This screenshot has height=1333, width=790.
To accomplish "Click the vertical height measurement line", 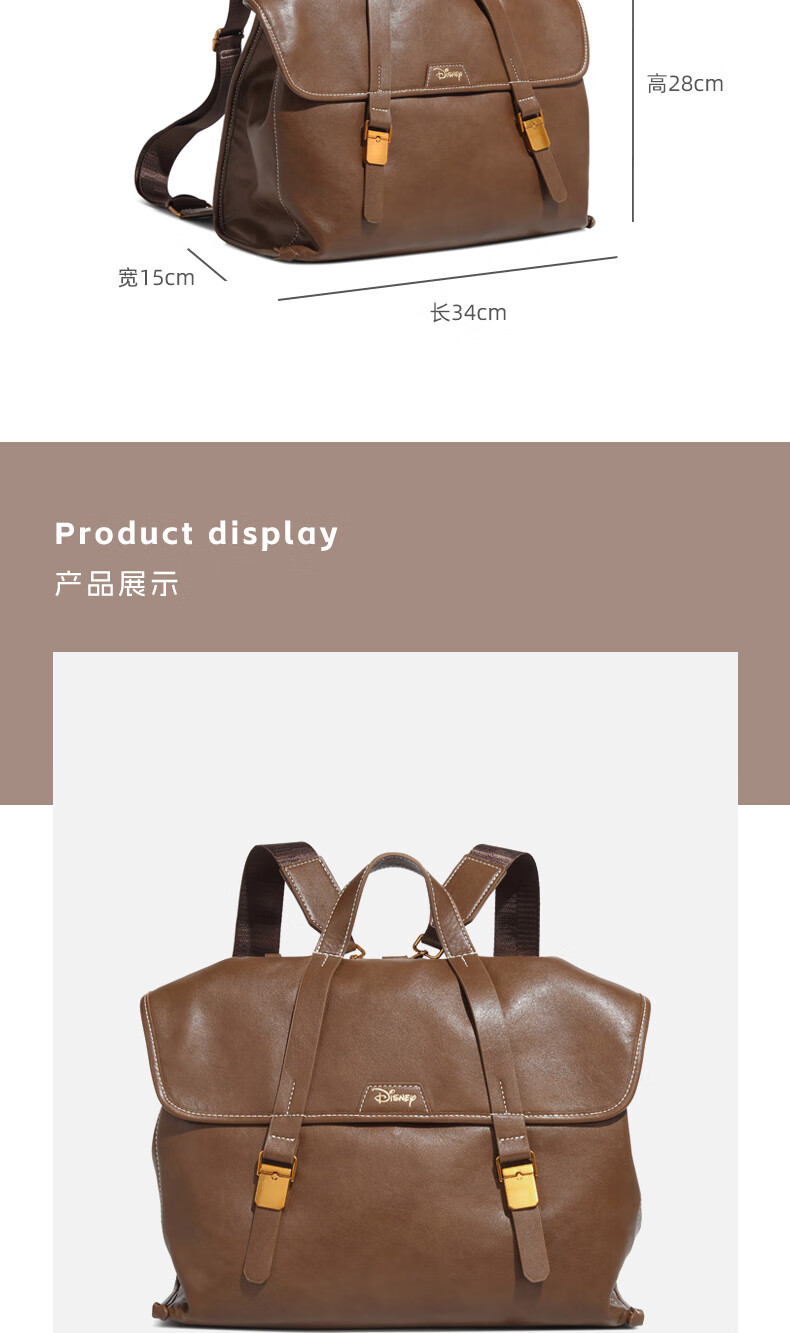I will pos(633,110).
